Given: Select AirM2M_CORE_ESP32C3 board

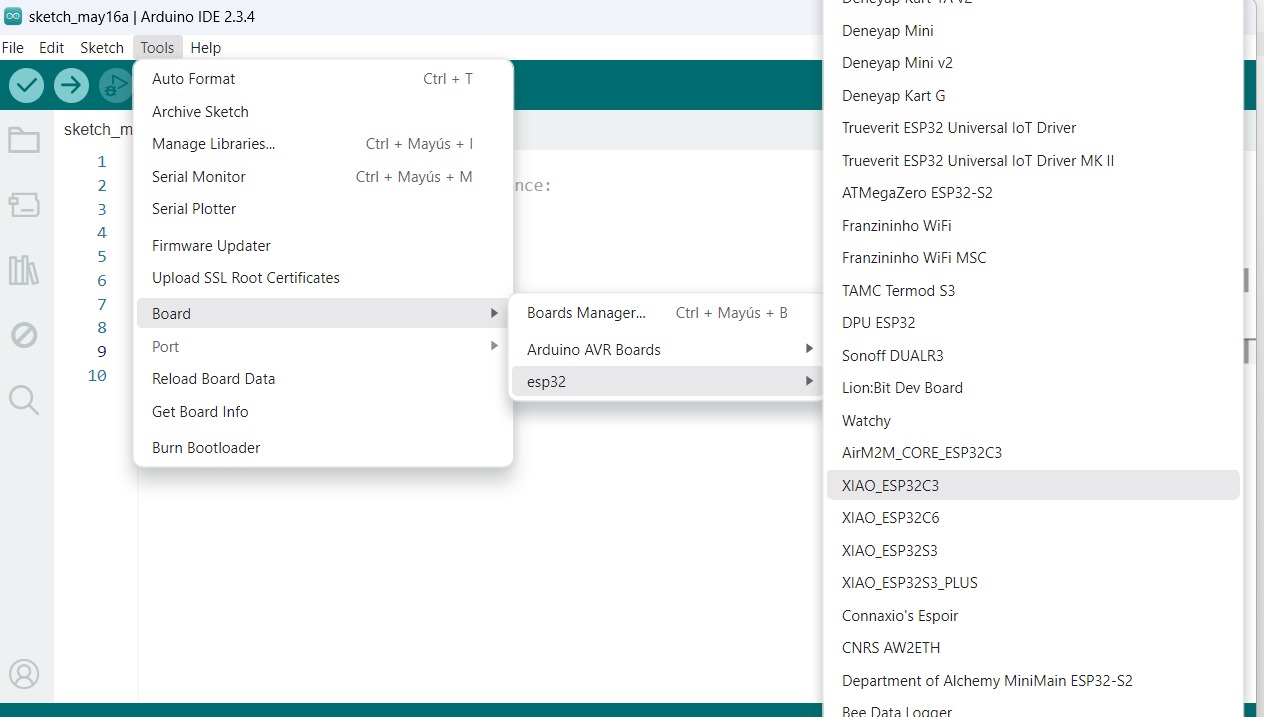Looking at the screenshot, I should [1033, 453].
